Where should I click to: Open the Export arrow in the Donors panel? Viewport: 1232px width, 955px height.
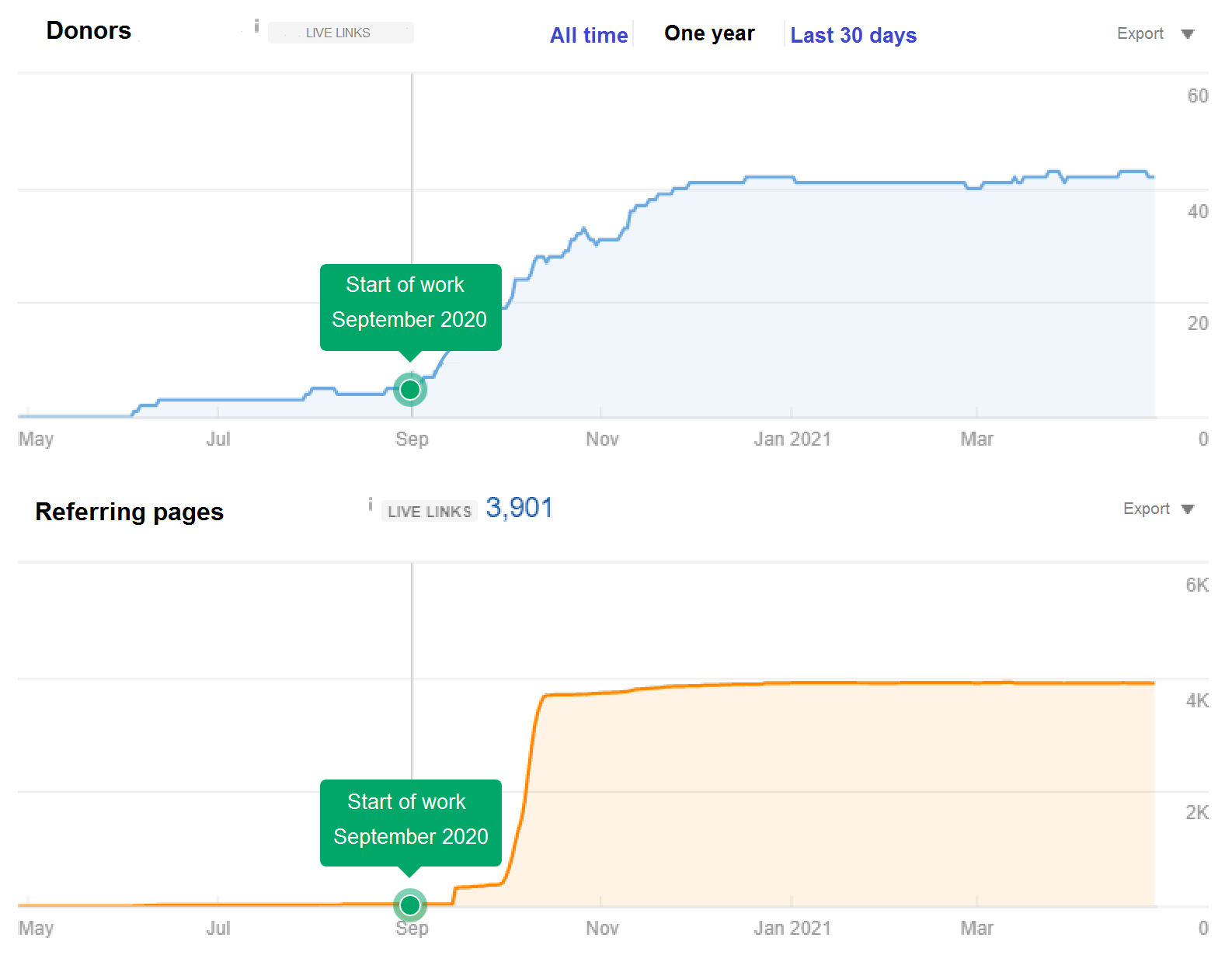point(1187,34)
